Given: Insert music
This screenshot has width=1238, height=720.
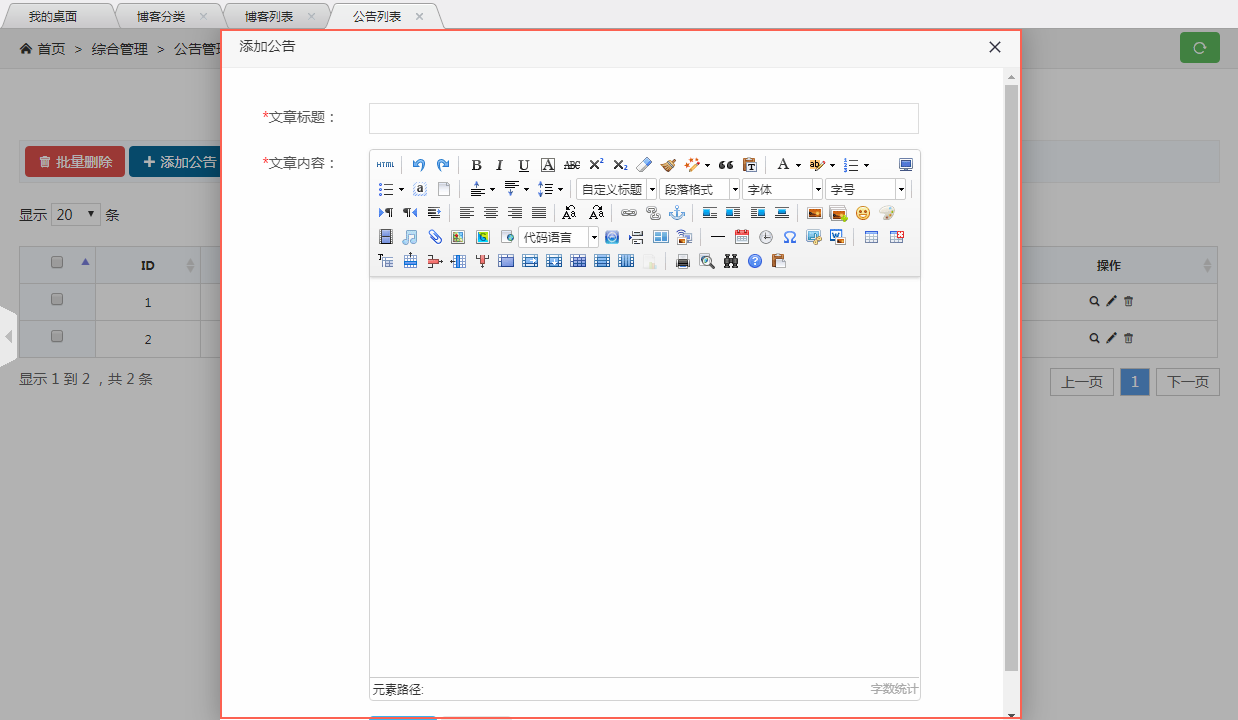Looking at the screenshot, I should (x=410, y=237).
